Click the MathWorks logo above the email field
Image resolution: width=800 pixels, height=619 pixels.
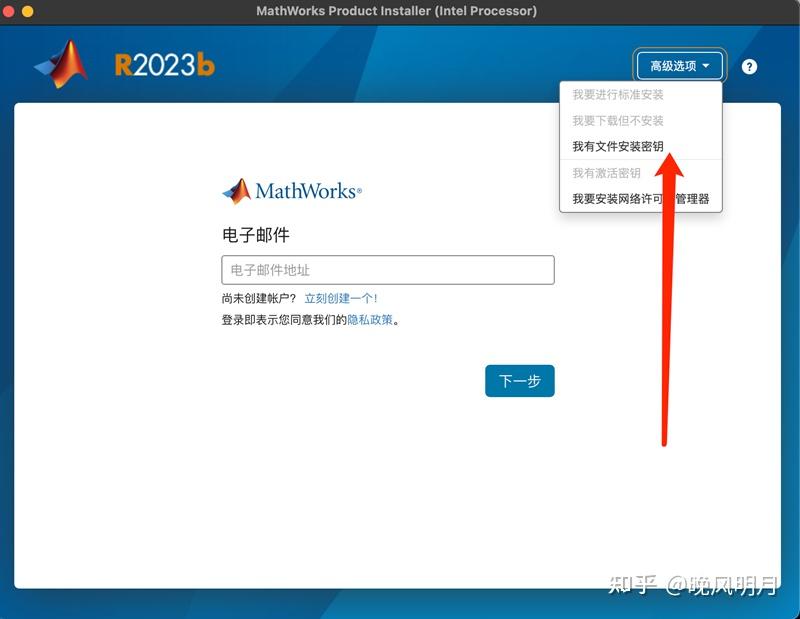pos(290,190)
